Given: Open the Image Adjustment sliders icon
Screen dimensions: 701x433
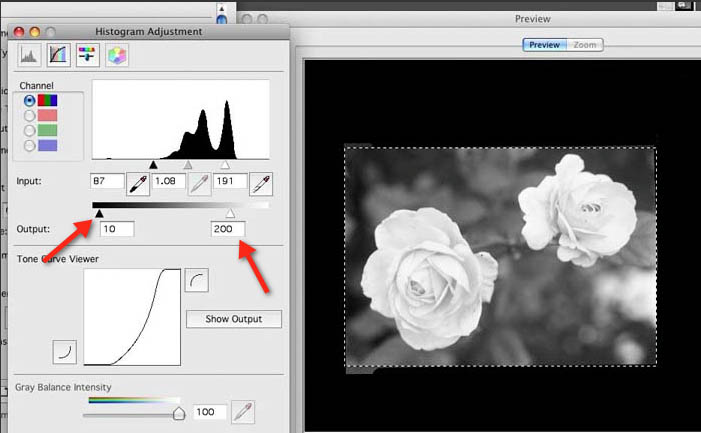Looking at the screenshot, I should click(88, 55).
